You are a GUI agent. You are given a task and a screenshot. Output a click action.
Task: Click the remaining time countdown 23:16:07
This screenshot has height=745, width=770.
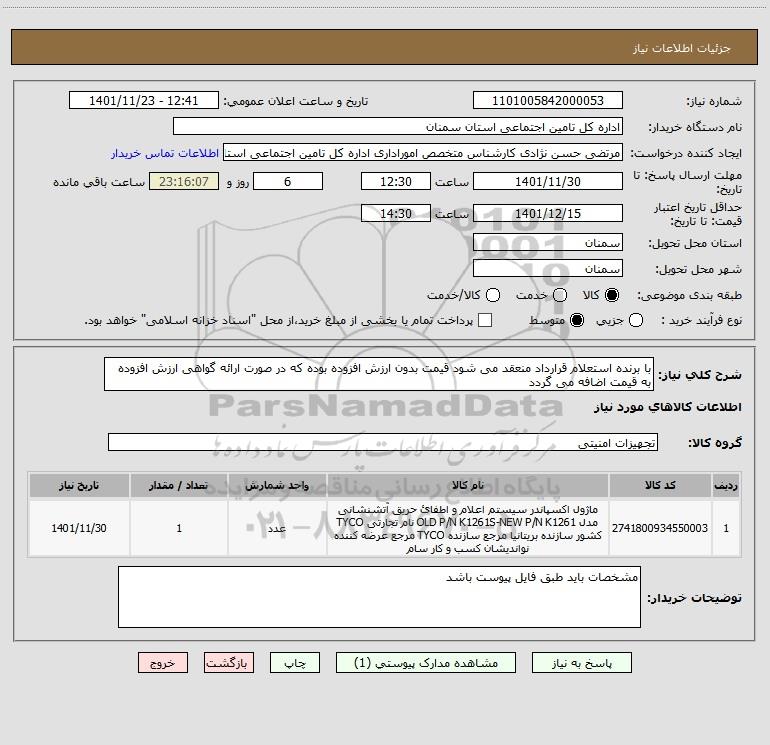click(184, 181)
